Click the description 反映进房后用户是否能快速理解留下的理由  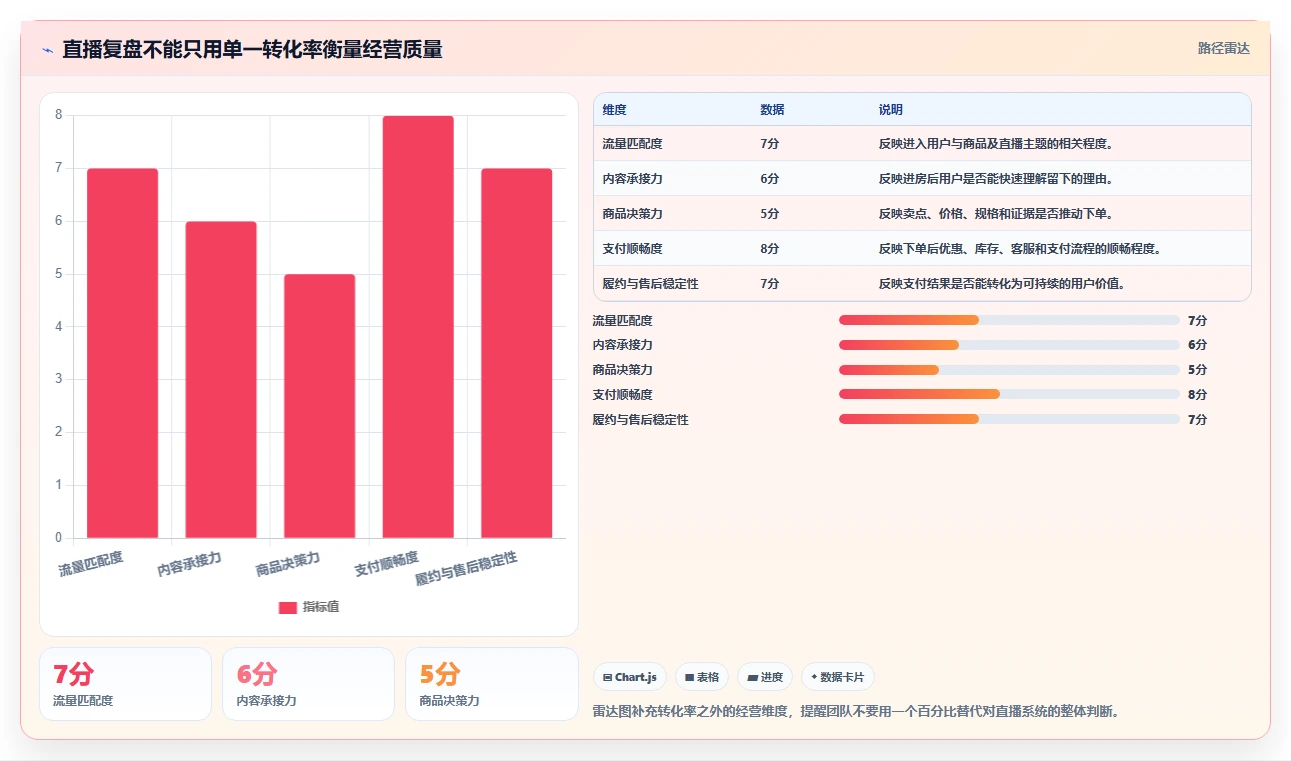coord(997,179)
